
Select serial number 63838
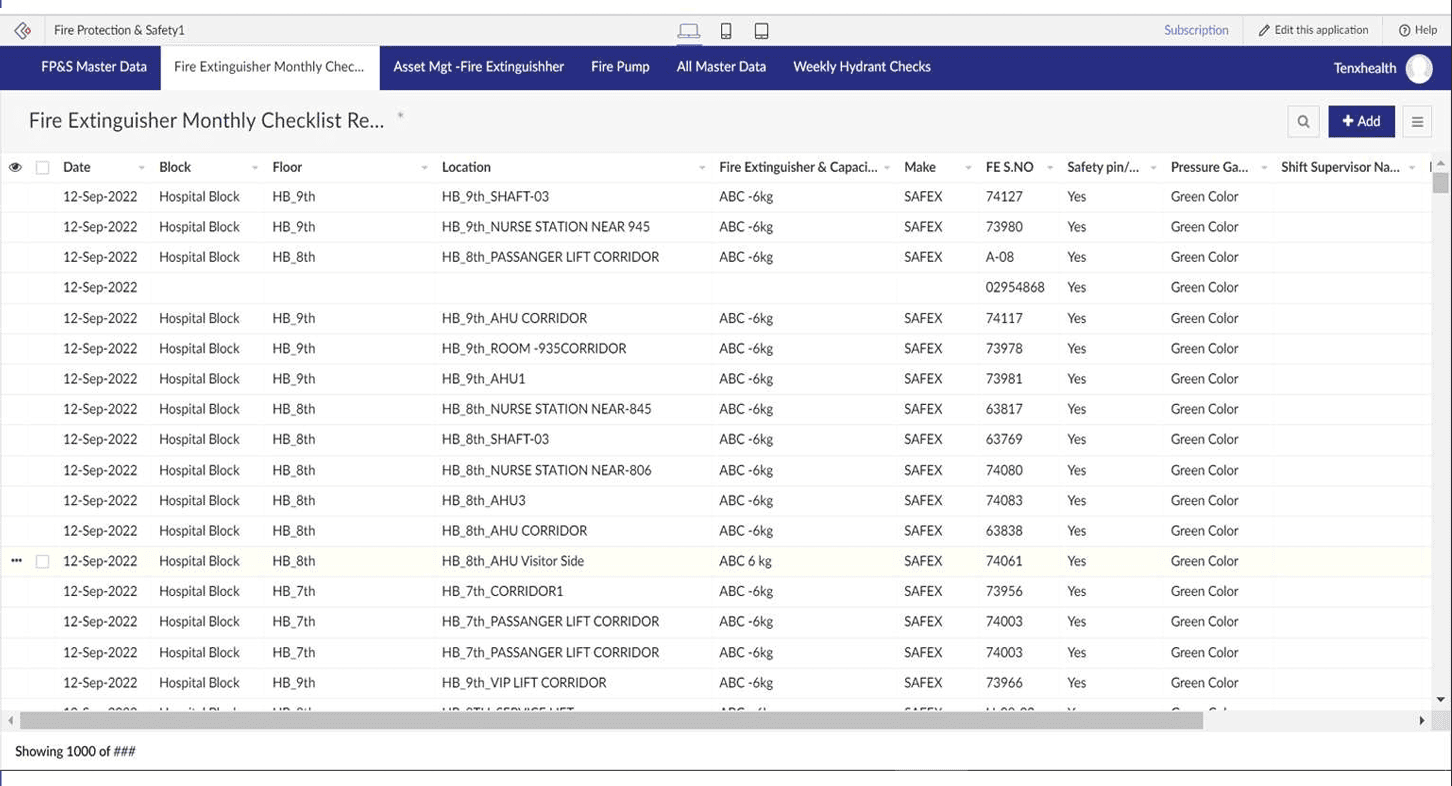[1004, 531]
